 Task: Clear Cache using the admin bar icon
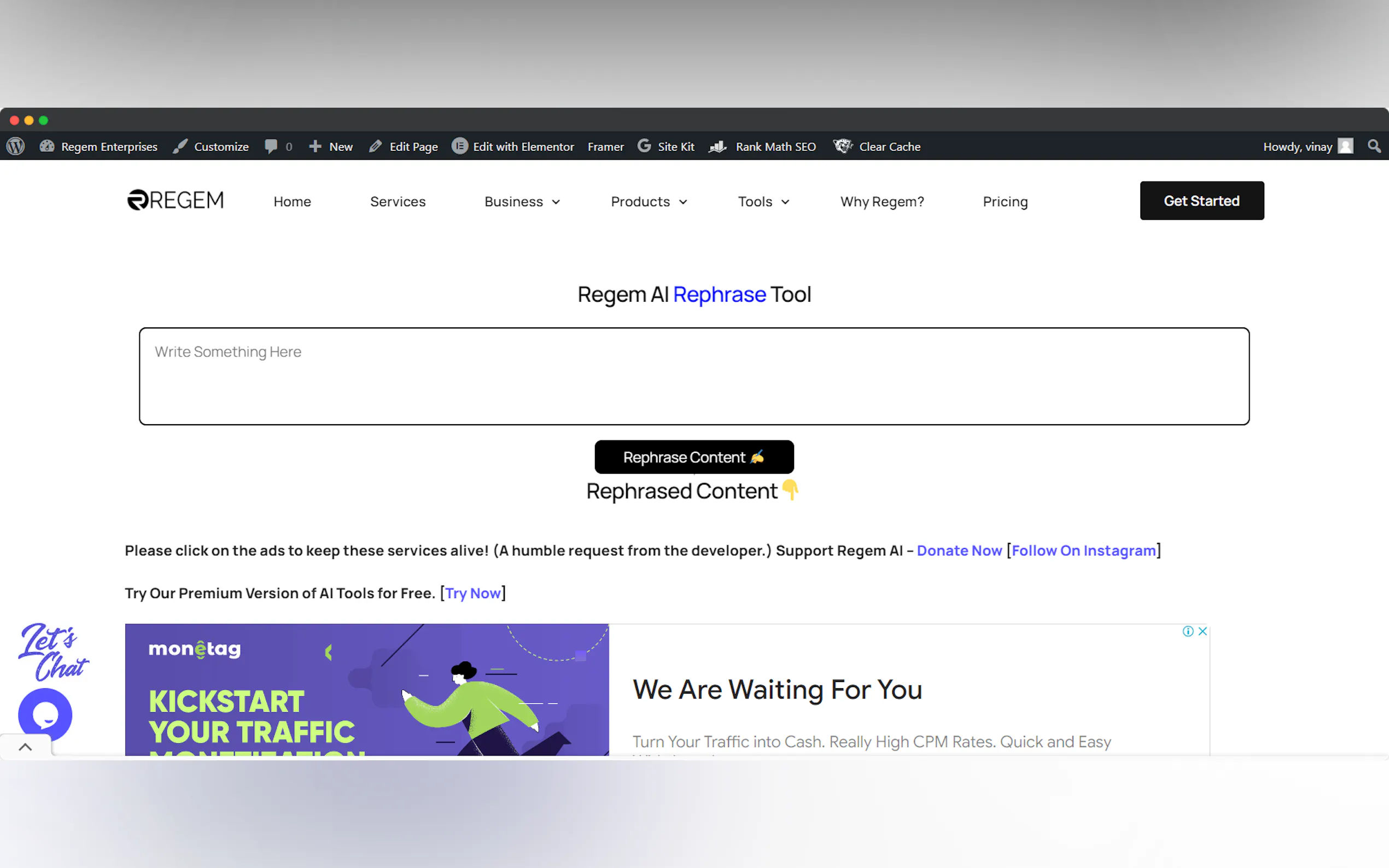point(876,146)
